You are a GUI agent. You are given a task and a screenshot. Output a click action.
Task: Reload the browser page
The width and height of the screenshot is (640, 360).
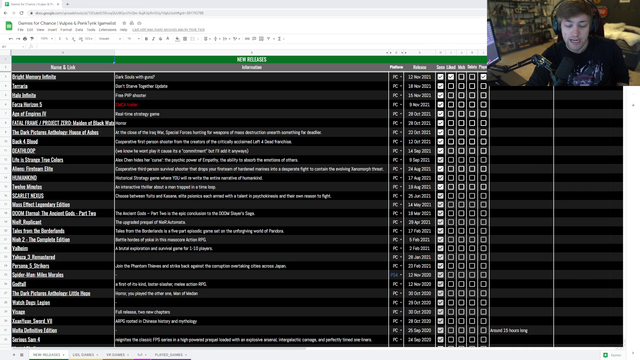point(21,13)
